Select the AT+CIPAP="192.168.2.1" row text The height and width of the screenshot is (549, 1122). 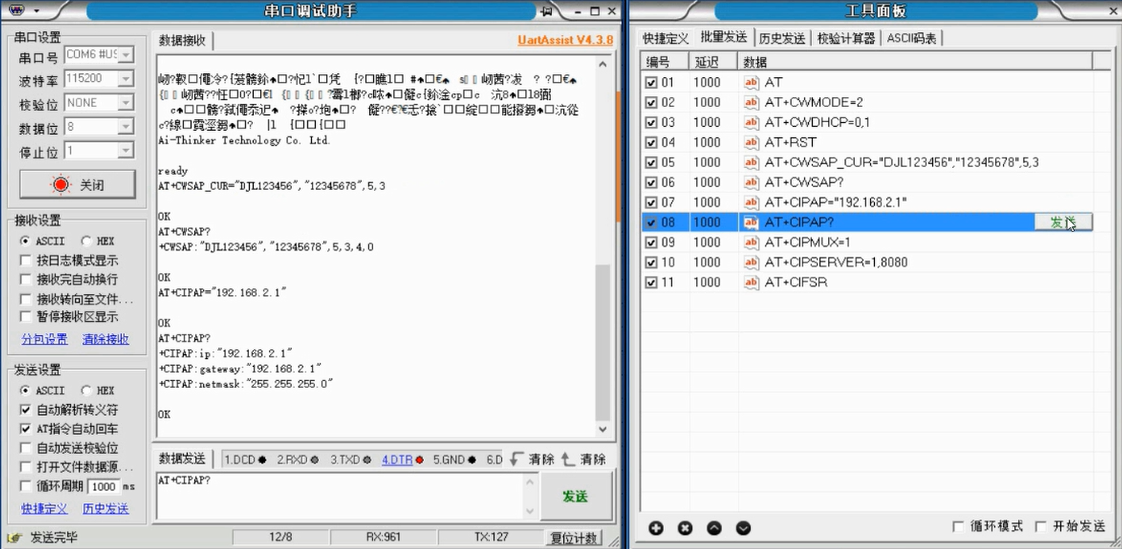(836, 203)
